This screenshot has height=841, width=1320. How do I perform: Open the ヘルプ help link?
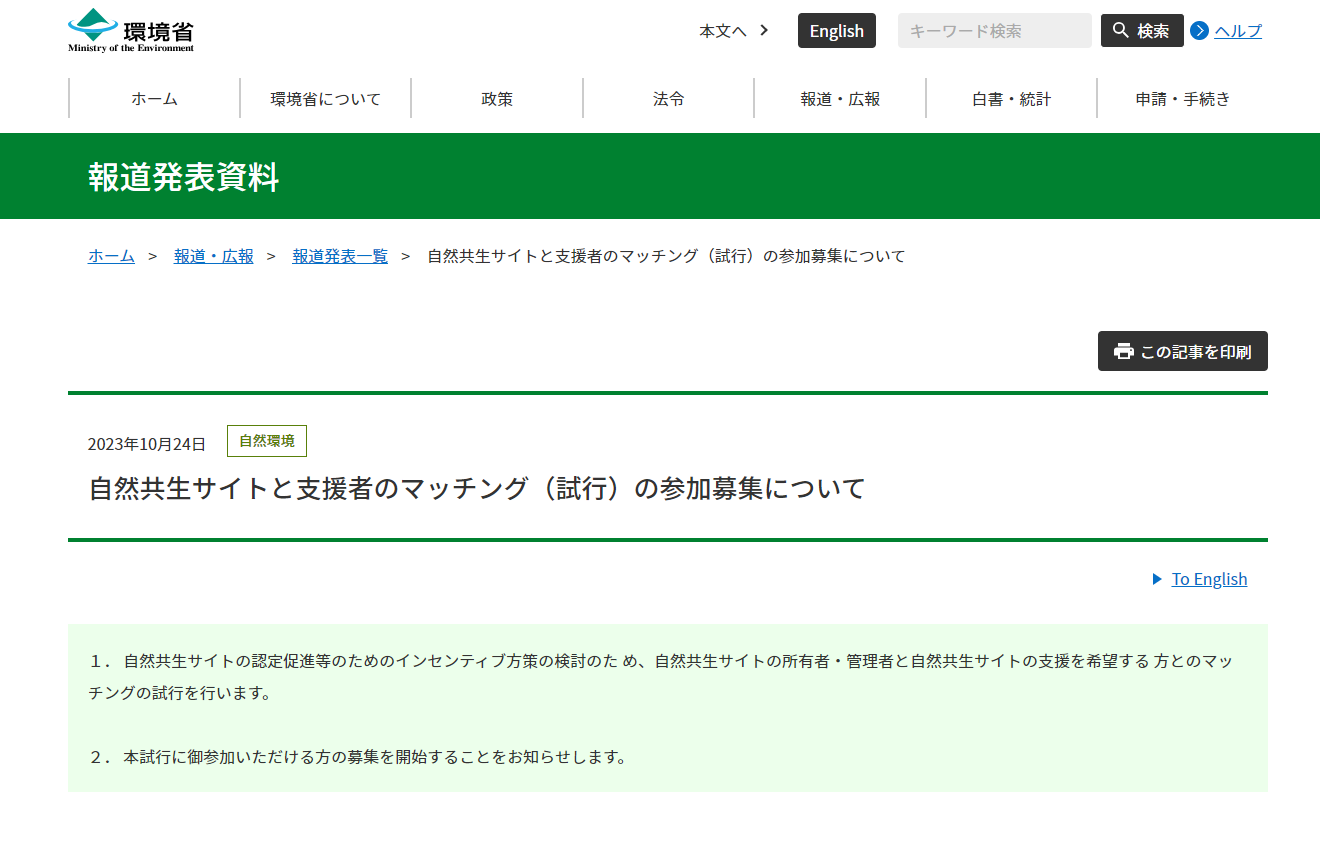(1237, 31)
